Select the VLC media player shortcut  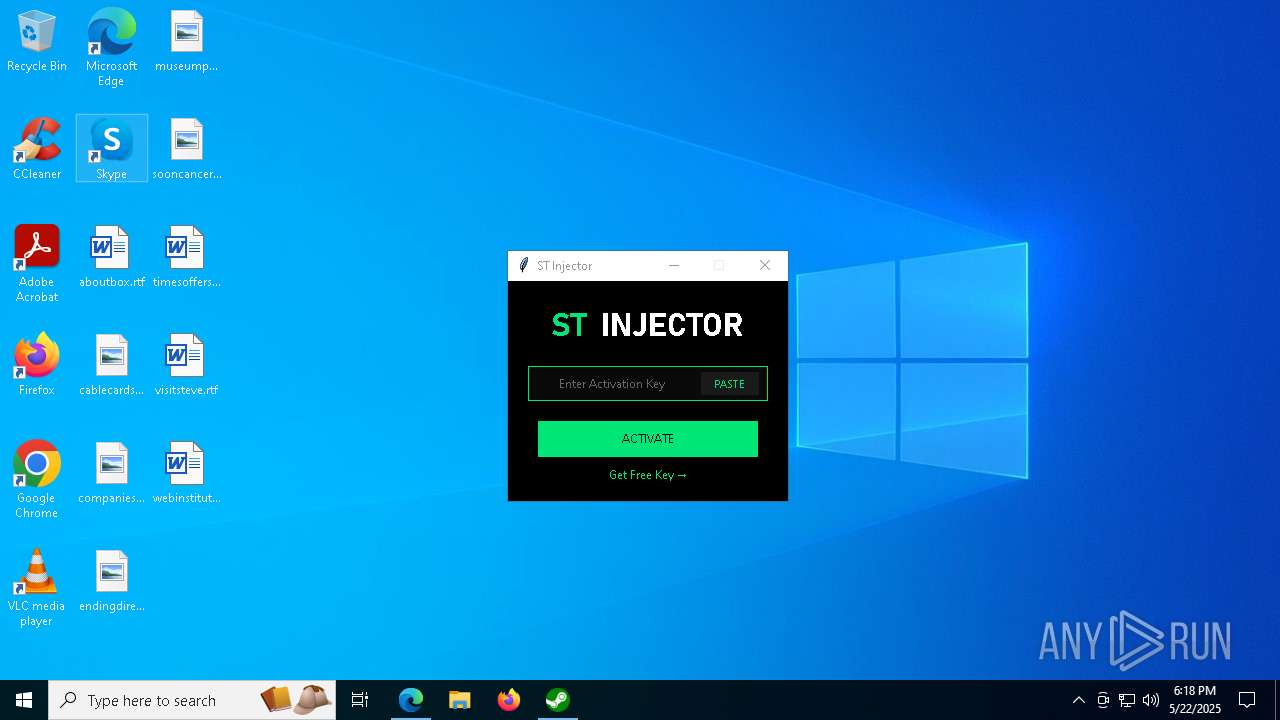(x=37, y=587)
